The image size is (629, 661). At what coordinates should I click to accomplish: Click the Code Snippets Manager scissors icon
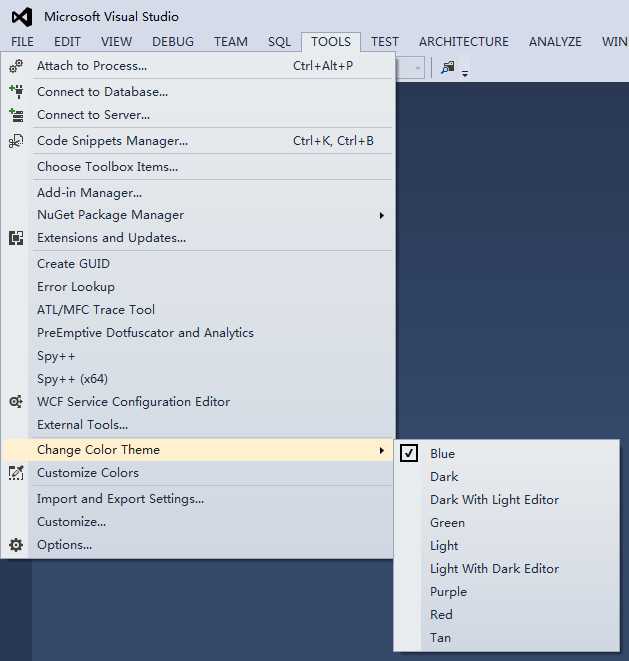tap(16, 141)
